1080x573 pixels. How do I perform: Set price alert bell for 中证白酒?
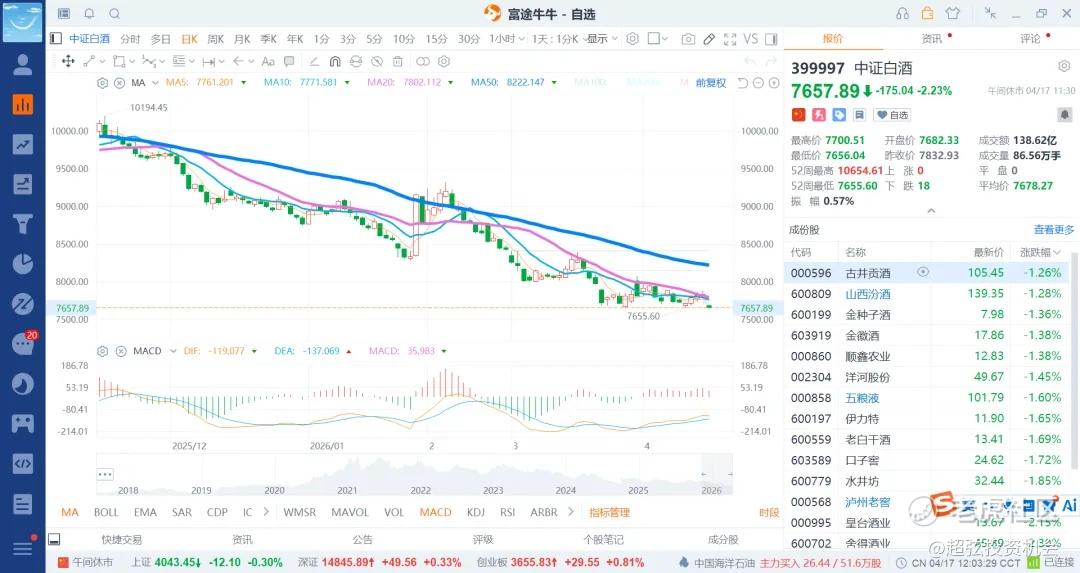[1064, 114]
